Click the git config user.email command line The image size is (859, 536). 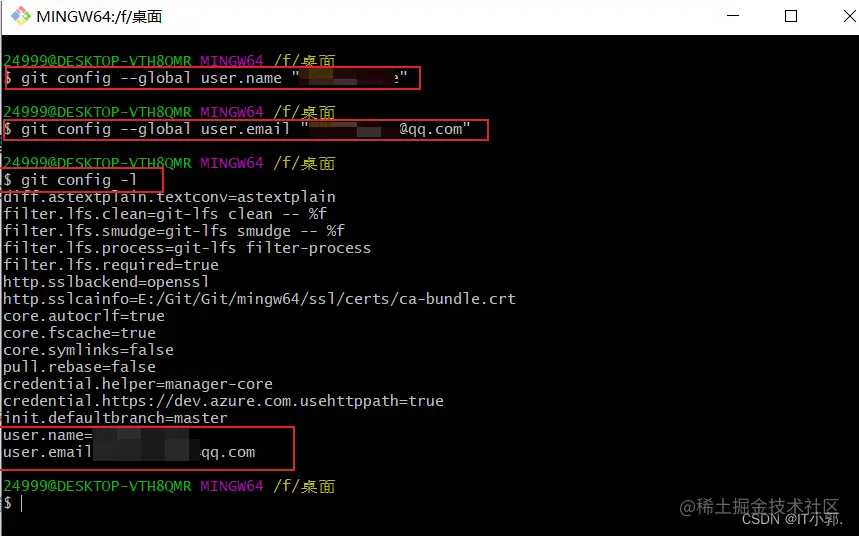[x=246, y=129]
